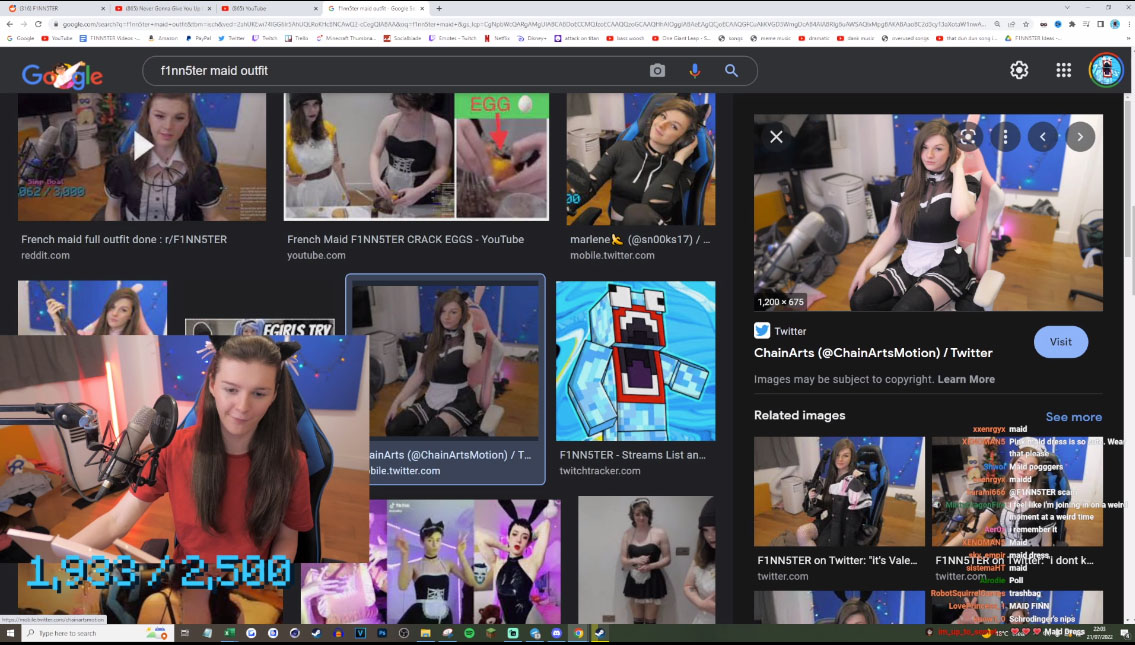The height and width of the screenshot is (645, 1135).
Task: Reload the current page
Action: (38, 24)
